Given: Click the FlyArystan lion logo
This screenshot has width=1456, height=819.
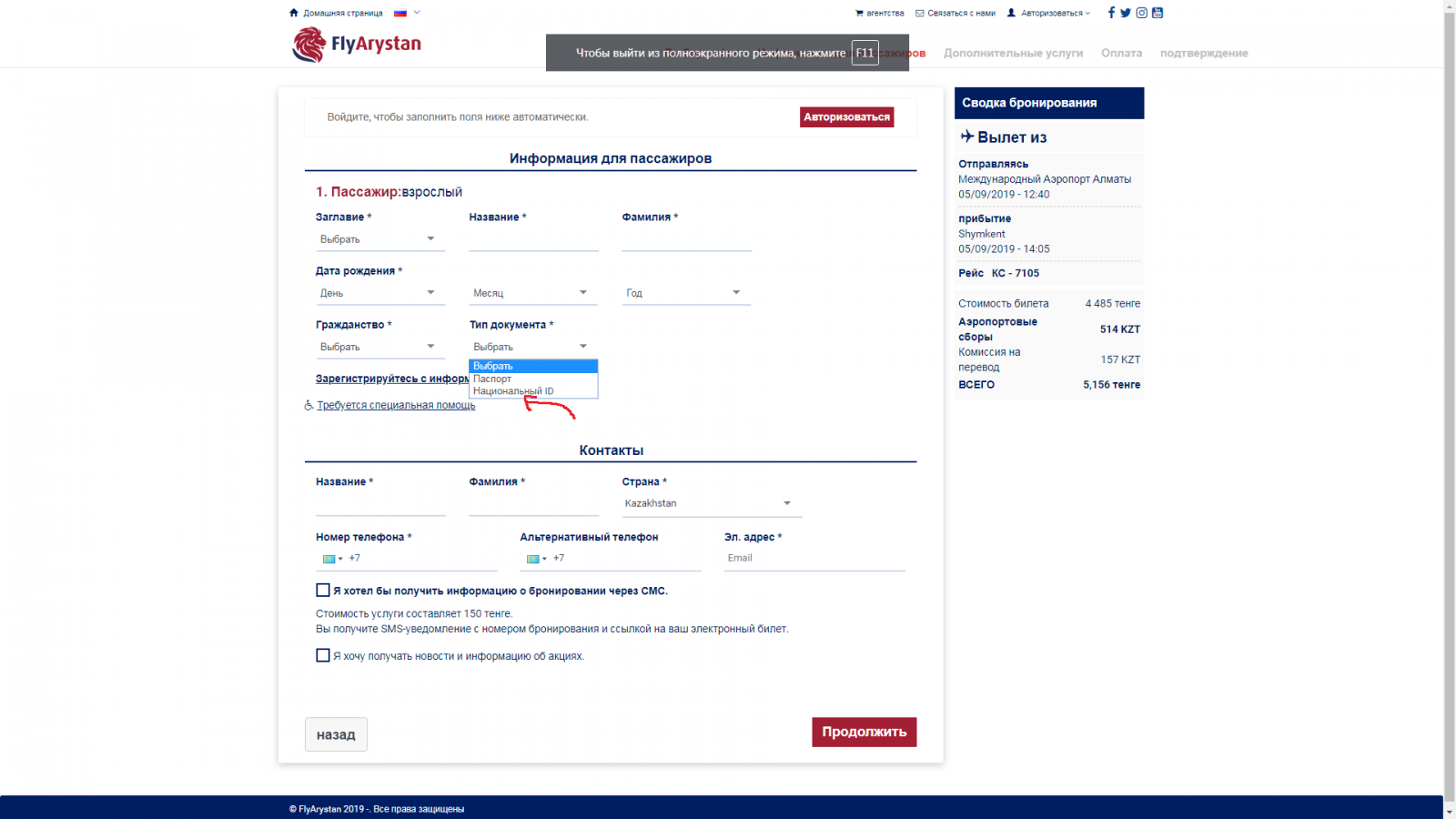Looking at the screenshot, I should click(x=309, y=44).
